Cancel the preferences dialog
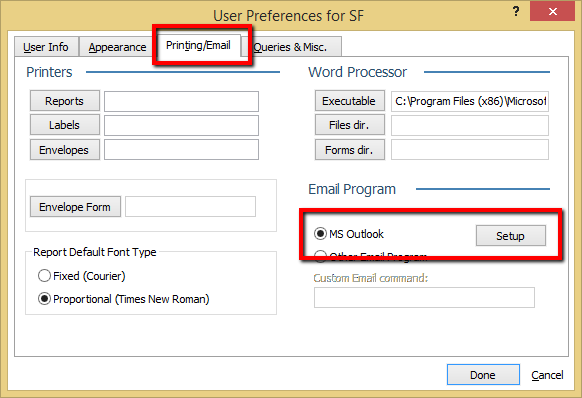The width and height of the screenshot is (582, 398). coord(547,375)
